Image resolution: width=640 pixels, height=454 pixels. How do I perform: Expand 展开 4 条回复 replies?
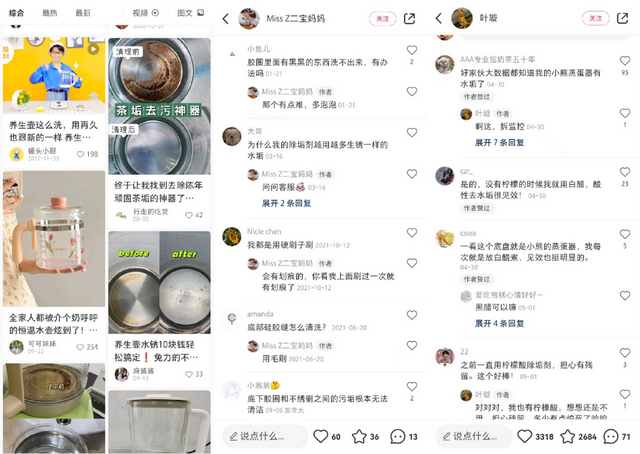[x=500, y=323]
